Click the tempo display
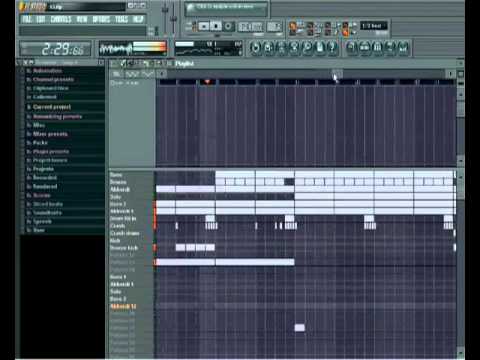The image size is (480, 360). click(x=250, y=27)
